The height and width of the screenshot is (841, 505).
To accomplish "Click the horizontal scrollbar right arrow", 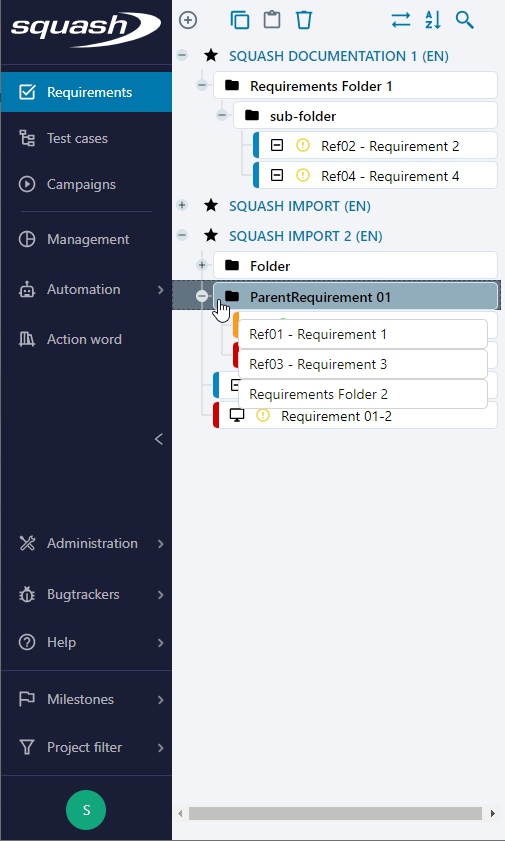I will [x=493, y=814].
